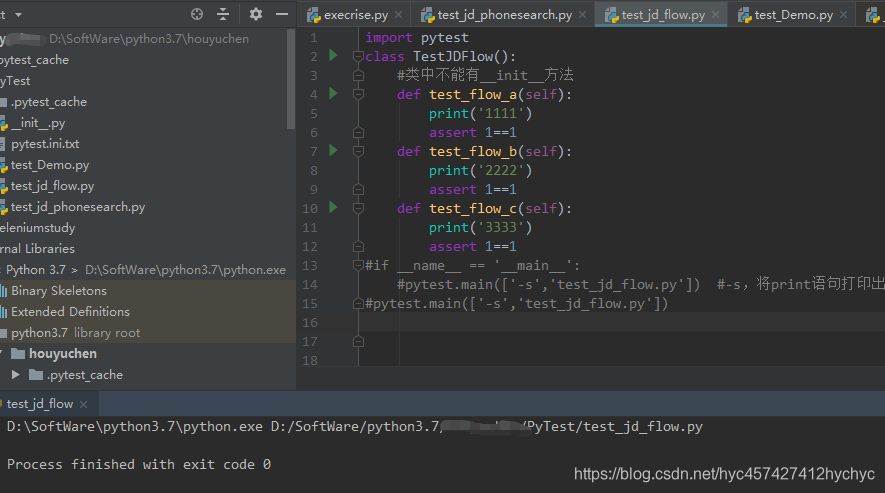Switch to execrise.py tab

click(356, 15)
